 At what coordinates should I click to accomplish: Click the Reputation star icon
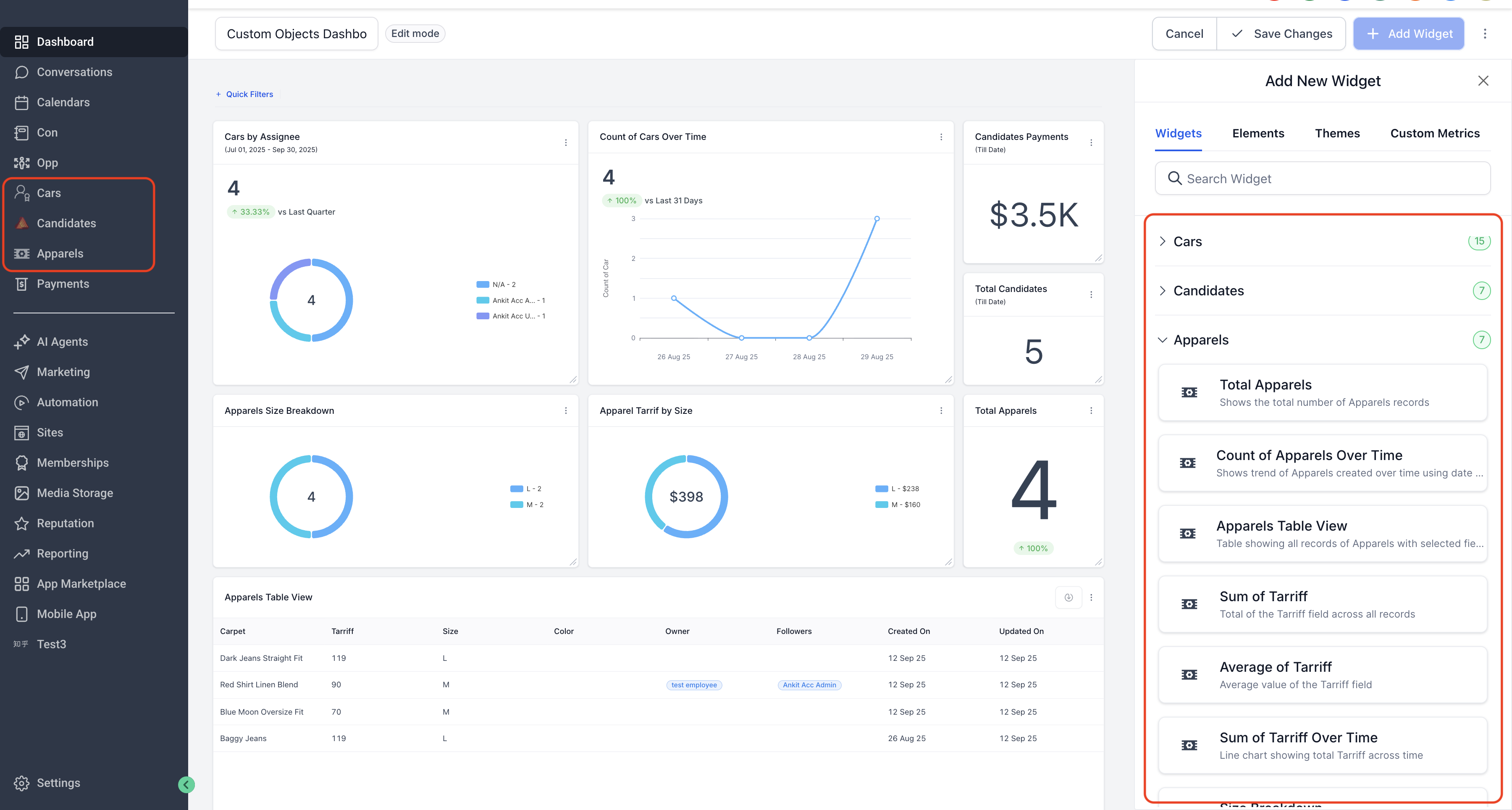tap(22, 523)
